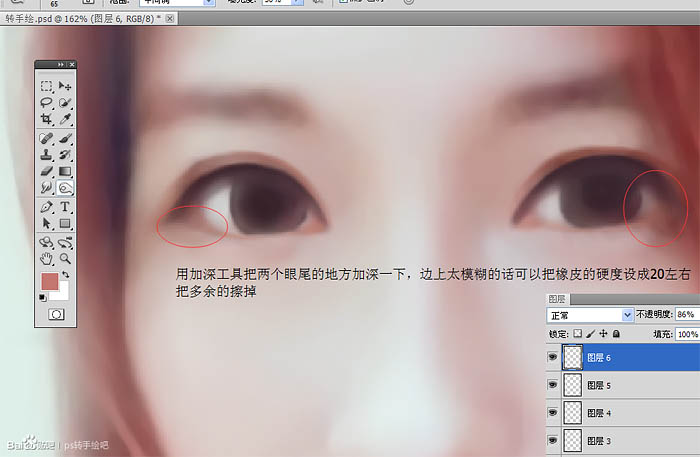Select the 图层 4 layer name
Image resolution: width=700 pixels, height=457 pixels.
coord(599,413)
